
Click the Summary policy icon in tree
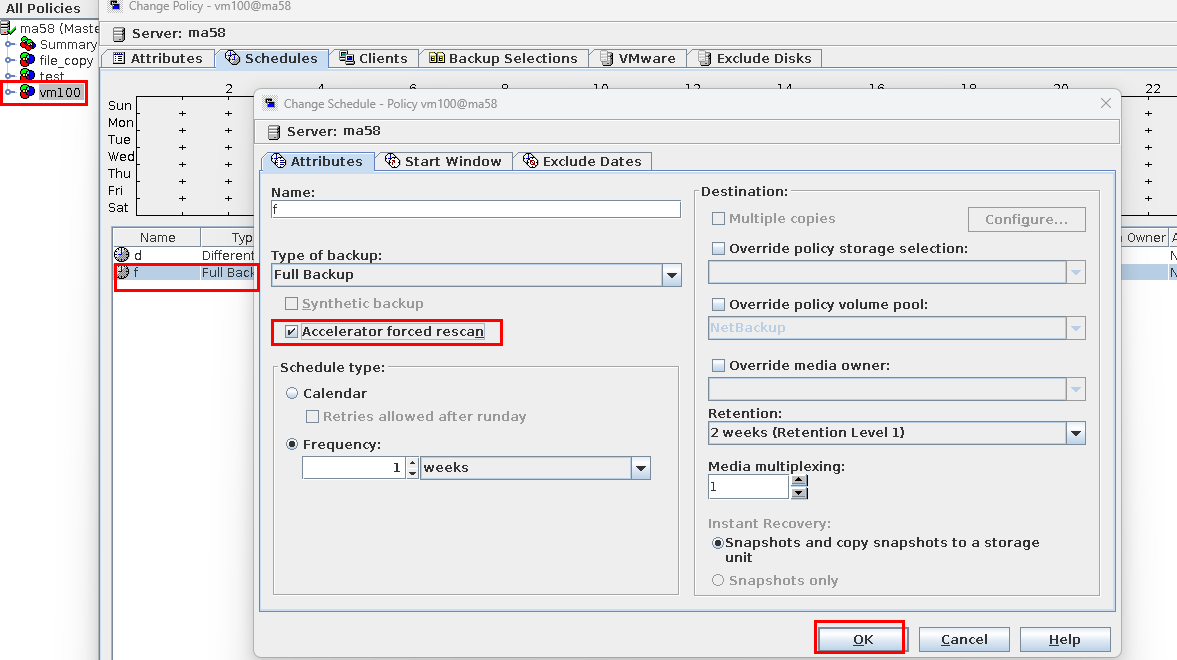tap(28, 44)
